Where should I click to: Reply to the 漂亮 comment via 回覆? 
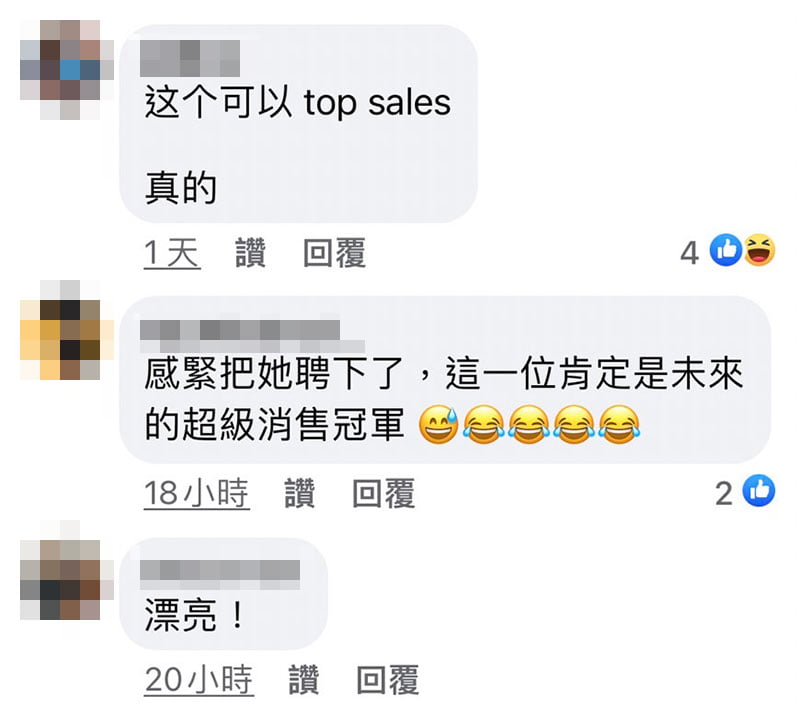[x=387, y=679]
